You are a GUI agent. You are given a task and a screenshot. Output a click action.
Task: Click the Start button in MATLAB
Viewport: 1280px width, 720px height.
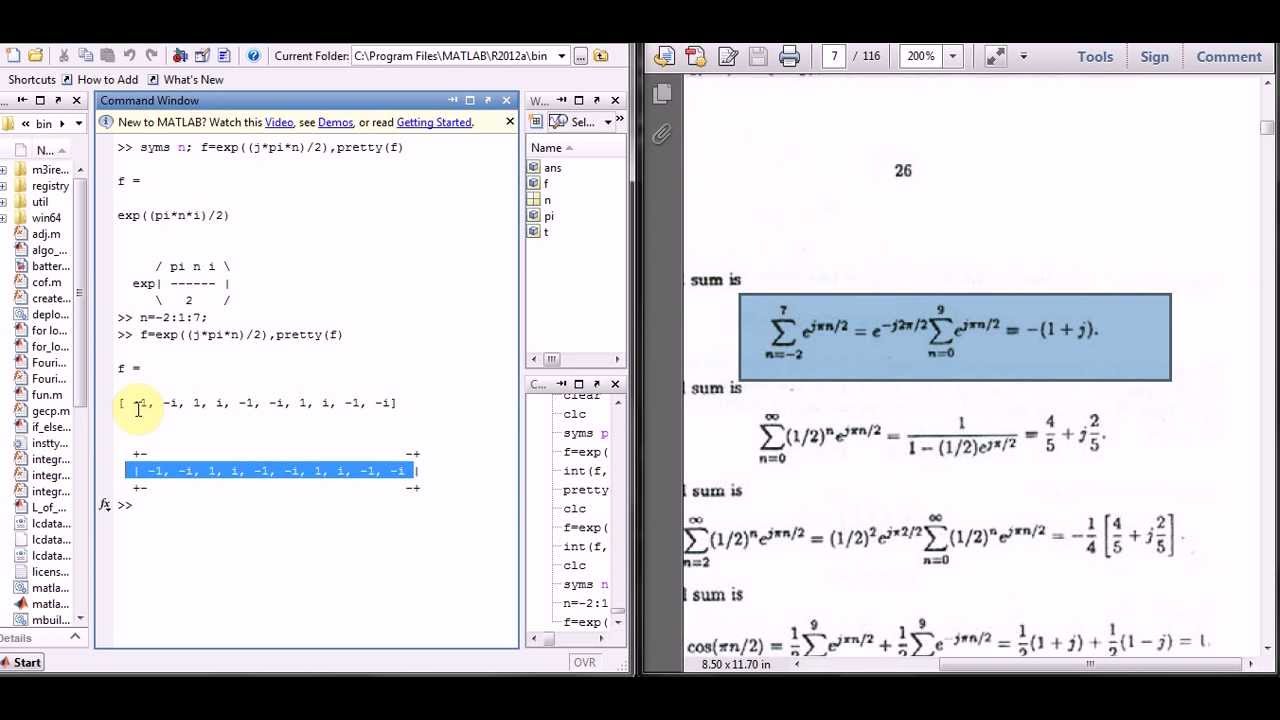point(21,662)
